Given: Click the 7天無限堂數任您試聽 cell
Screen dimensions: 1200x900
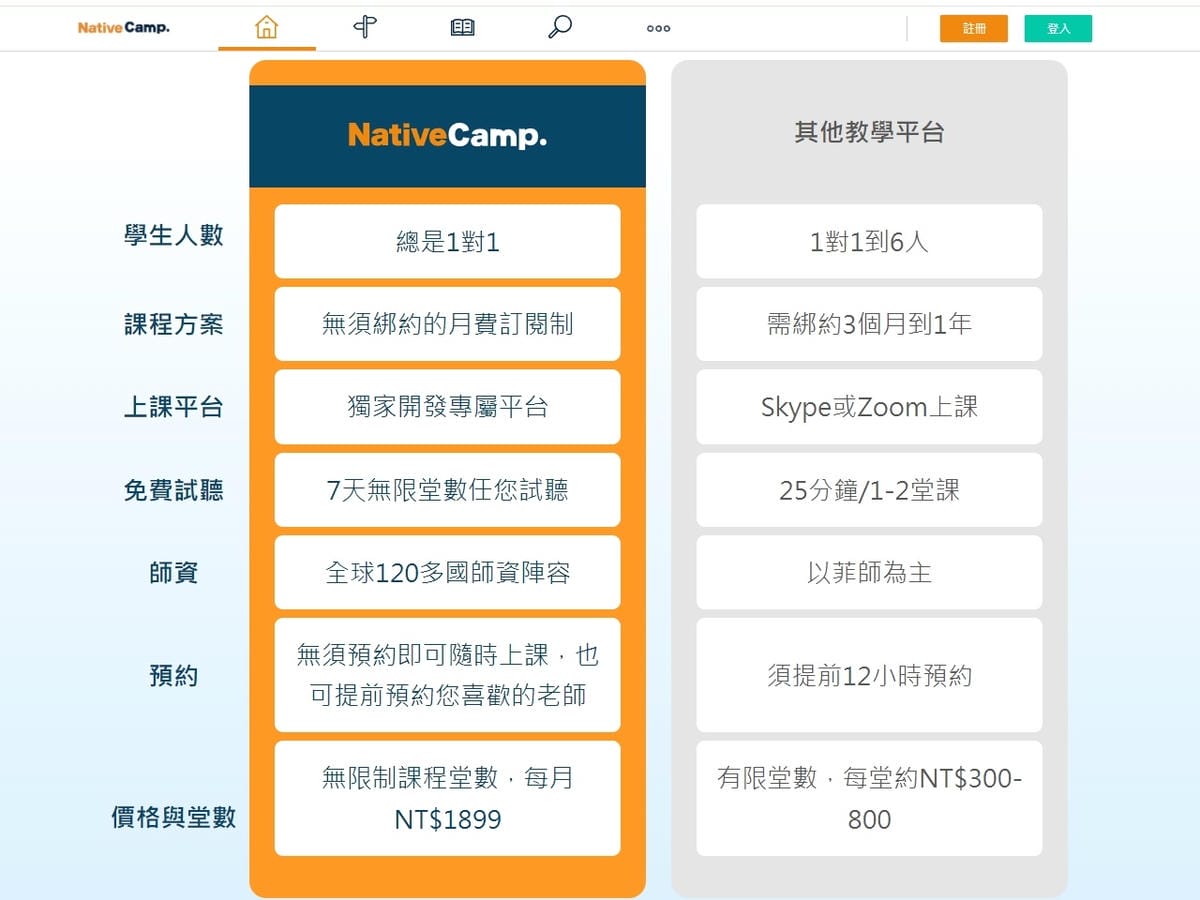Looking at the screenshot, I should click(447, 490).
